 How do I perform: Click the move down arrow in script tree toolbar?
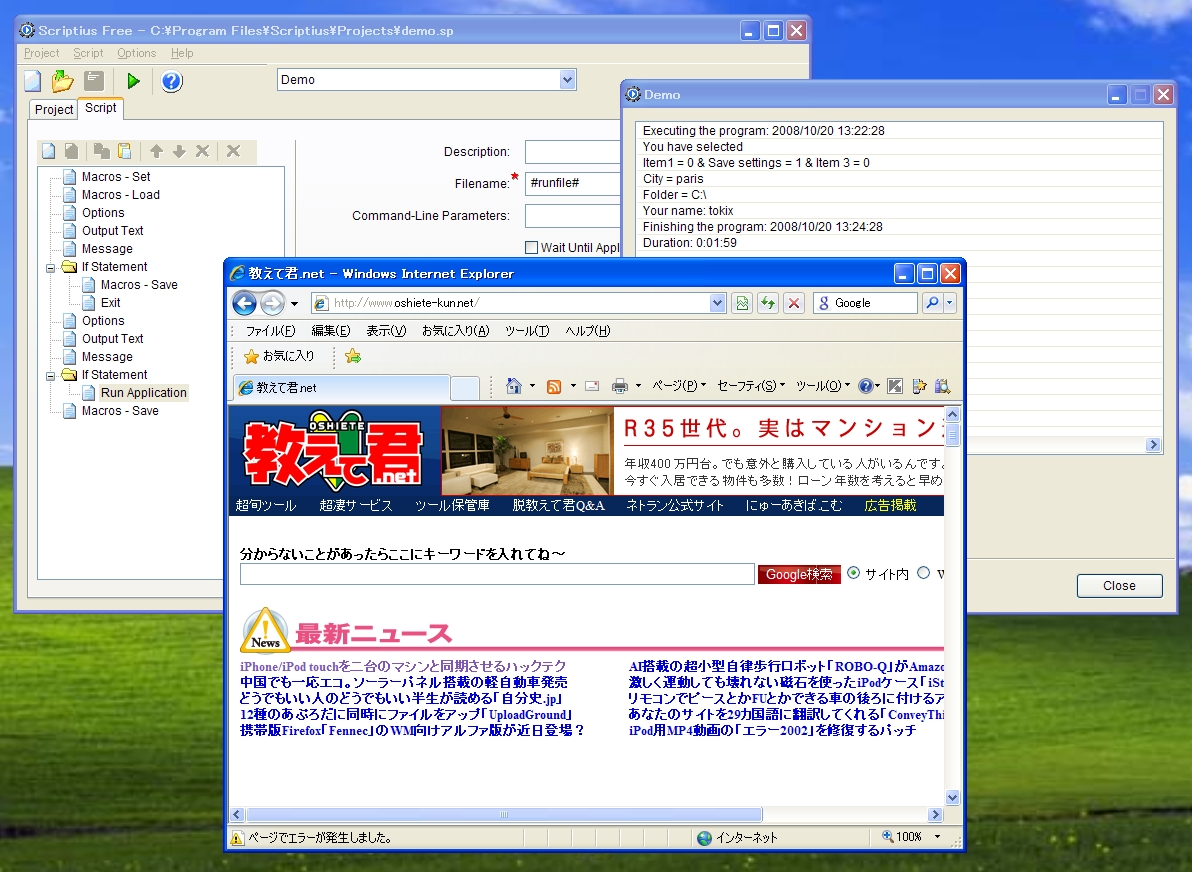(179, 151)
